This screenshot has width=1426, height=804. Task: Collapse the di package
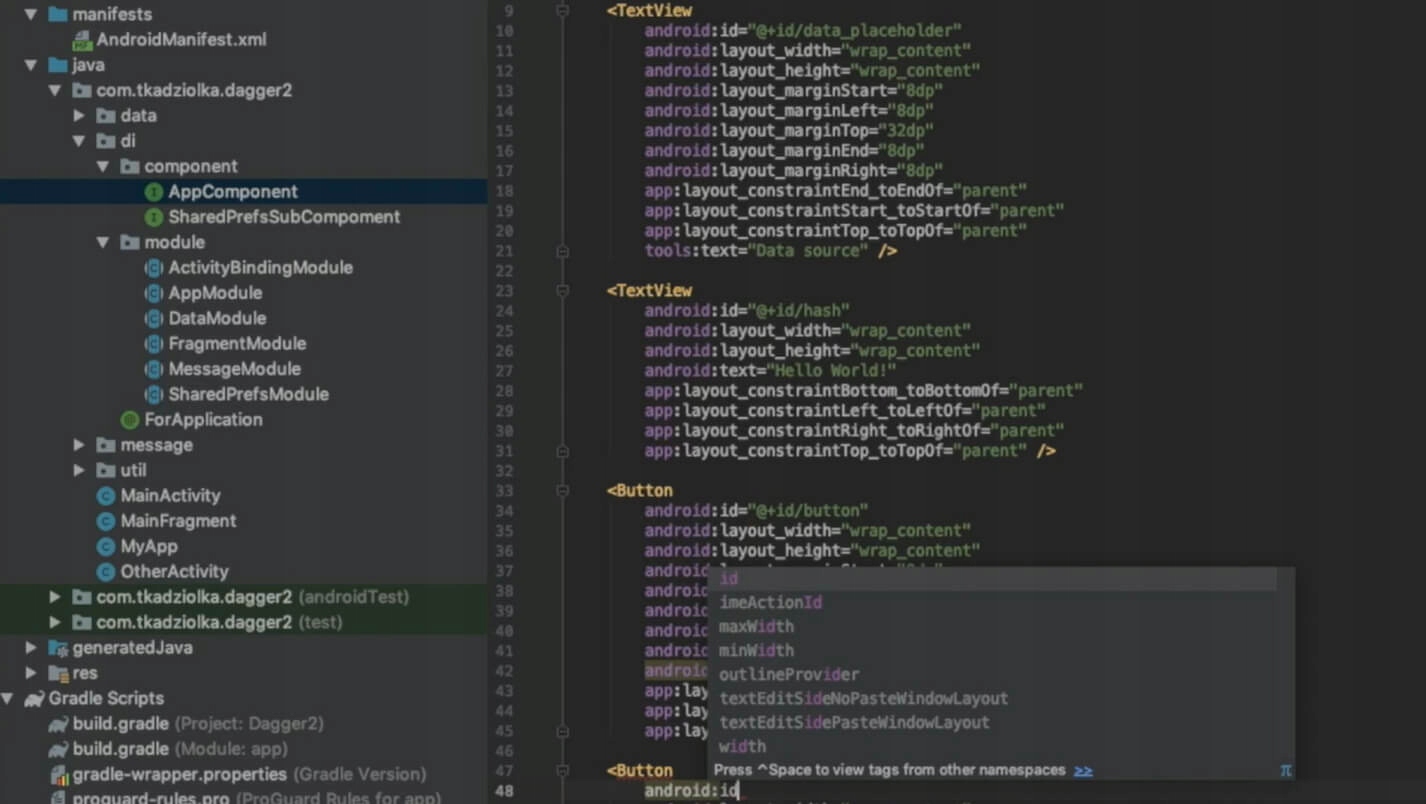click(x=79, y=142)
